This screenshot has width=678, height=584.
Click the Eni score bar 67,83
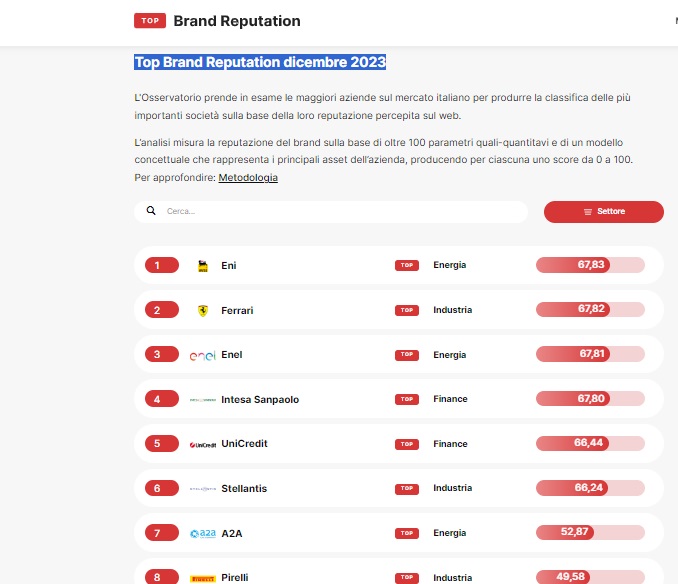[x=590, y=265]
